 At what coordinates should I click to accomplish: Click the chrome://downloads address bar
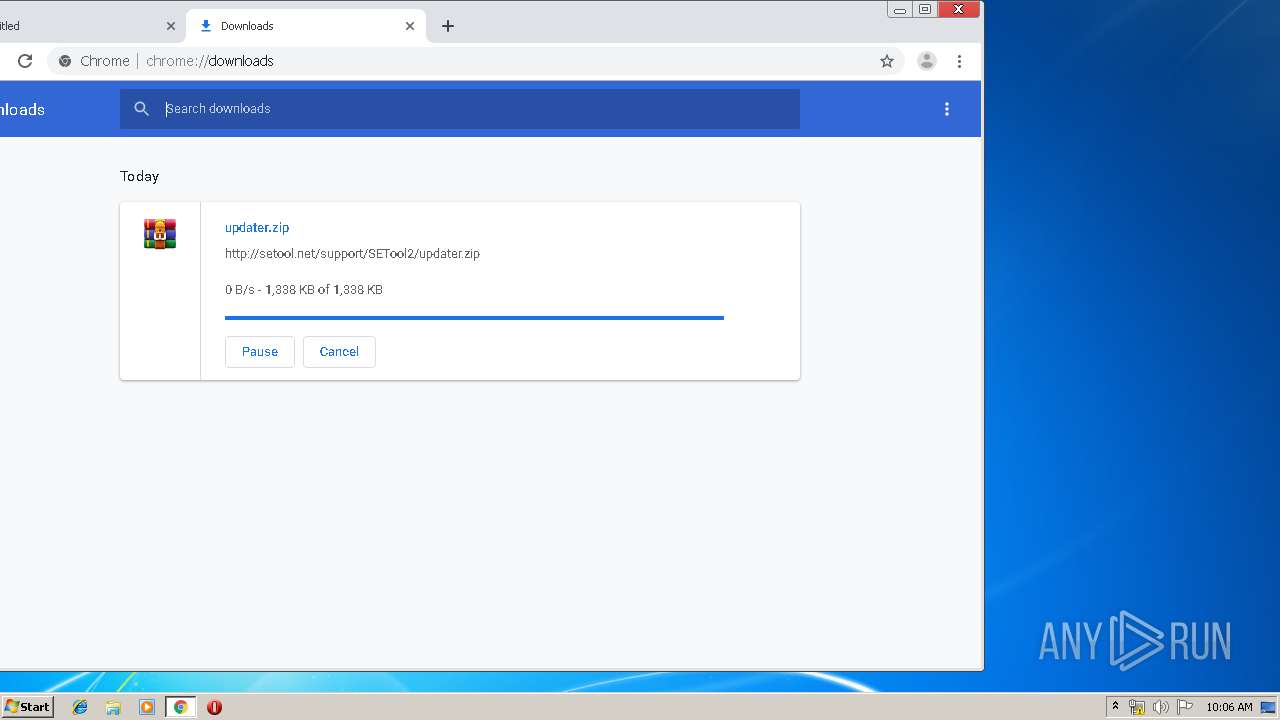click(475, 61)
